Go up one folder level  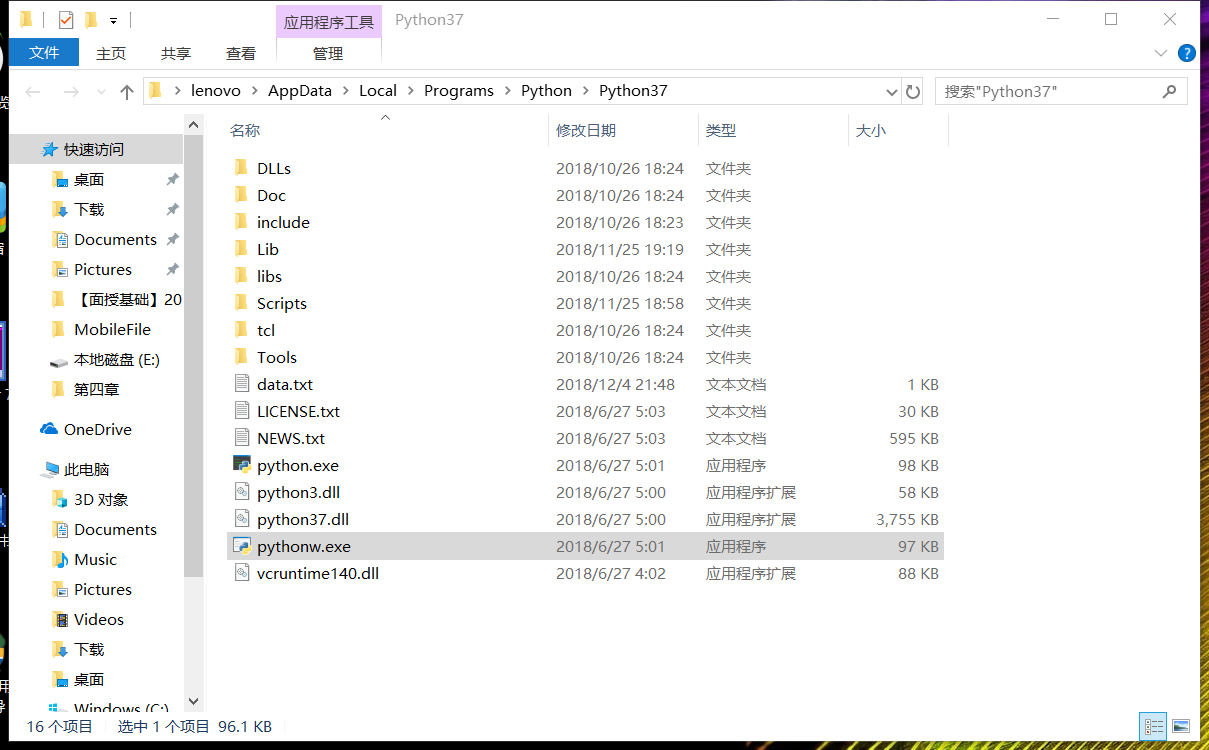(x=126, y=91)
